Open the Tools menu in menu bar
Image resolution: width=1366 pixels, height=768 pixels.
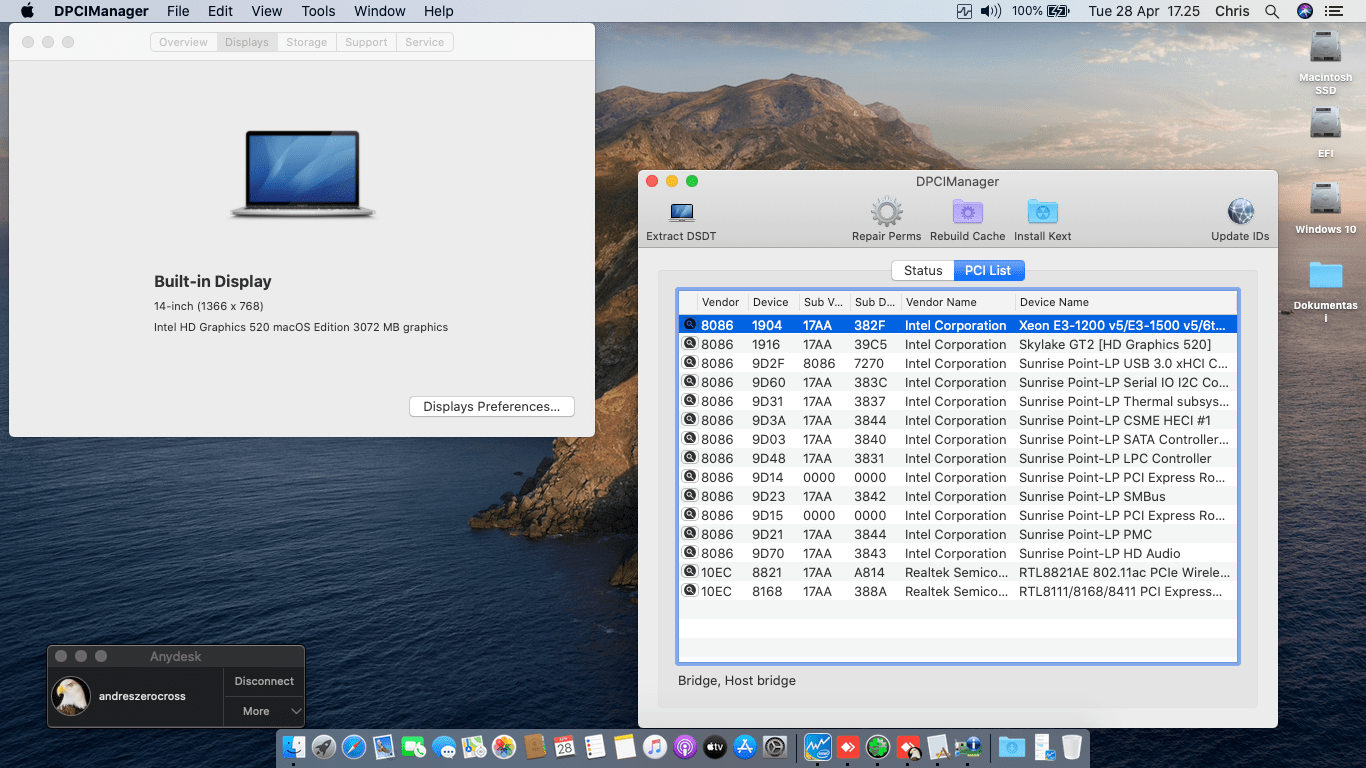pos(318,11)
